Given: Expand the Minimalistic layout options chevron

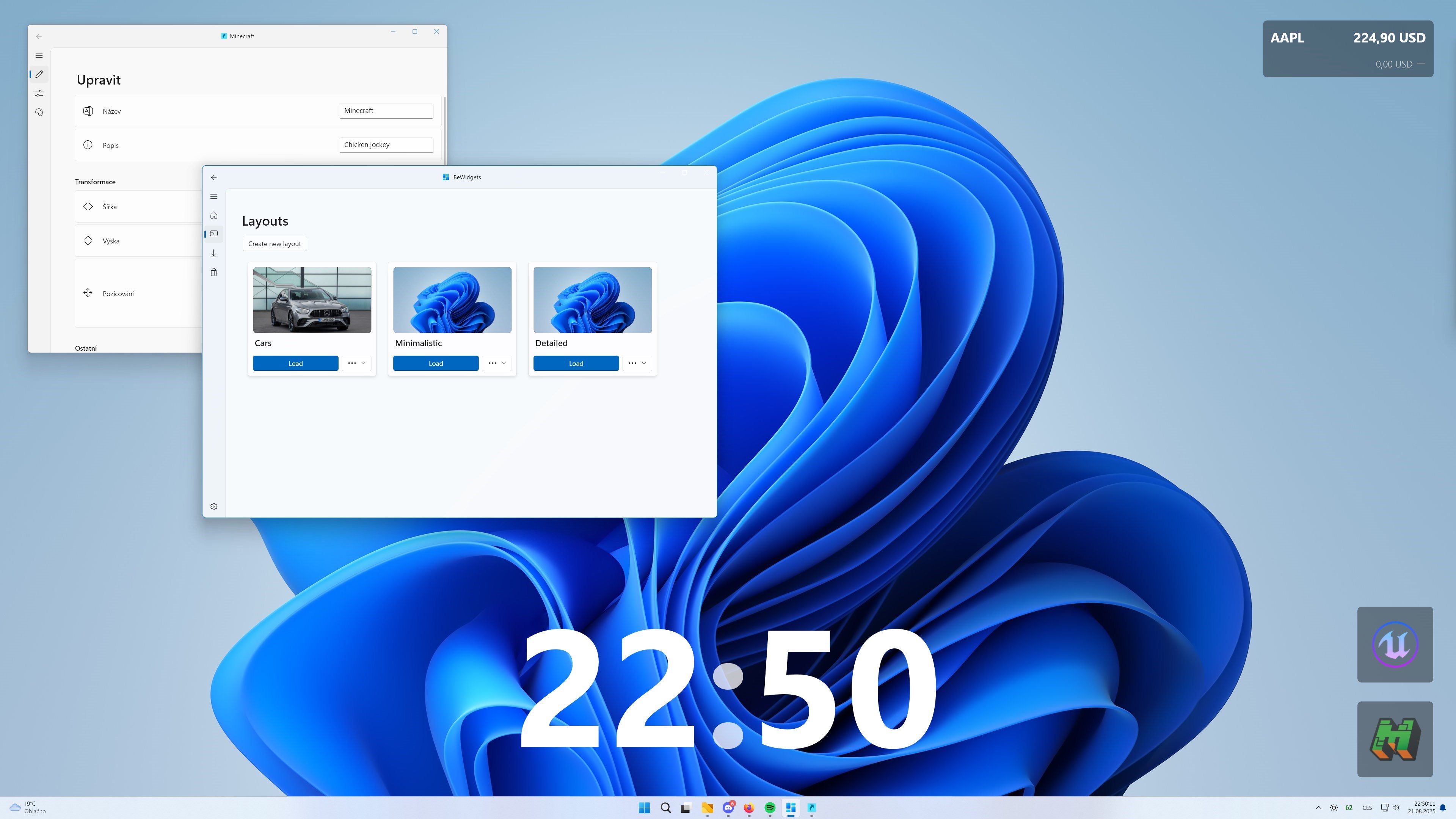Looking at the screenshot, I should (503, 363).
